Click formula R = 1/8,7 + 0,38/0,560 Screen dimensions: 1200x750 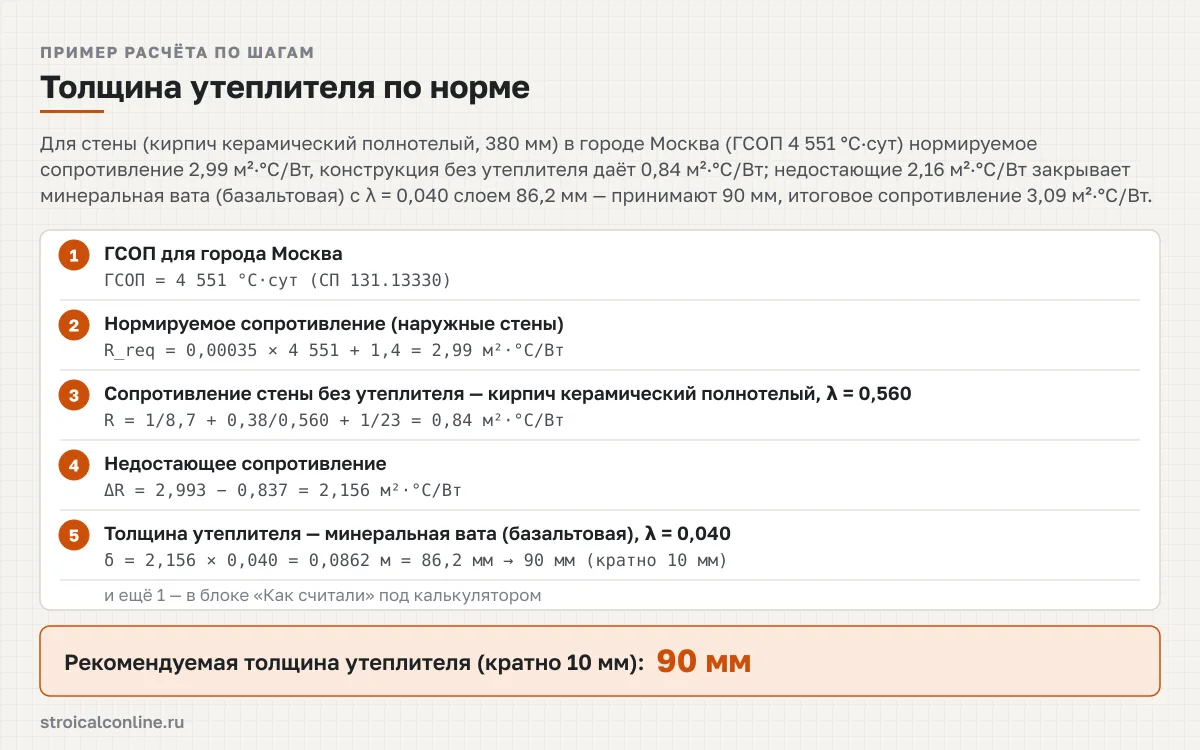334,420
